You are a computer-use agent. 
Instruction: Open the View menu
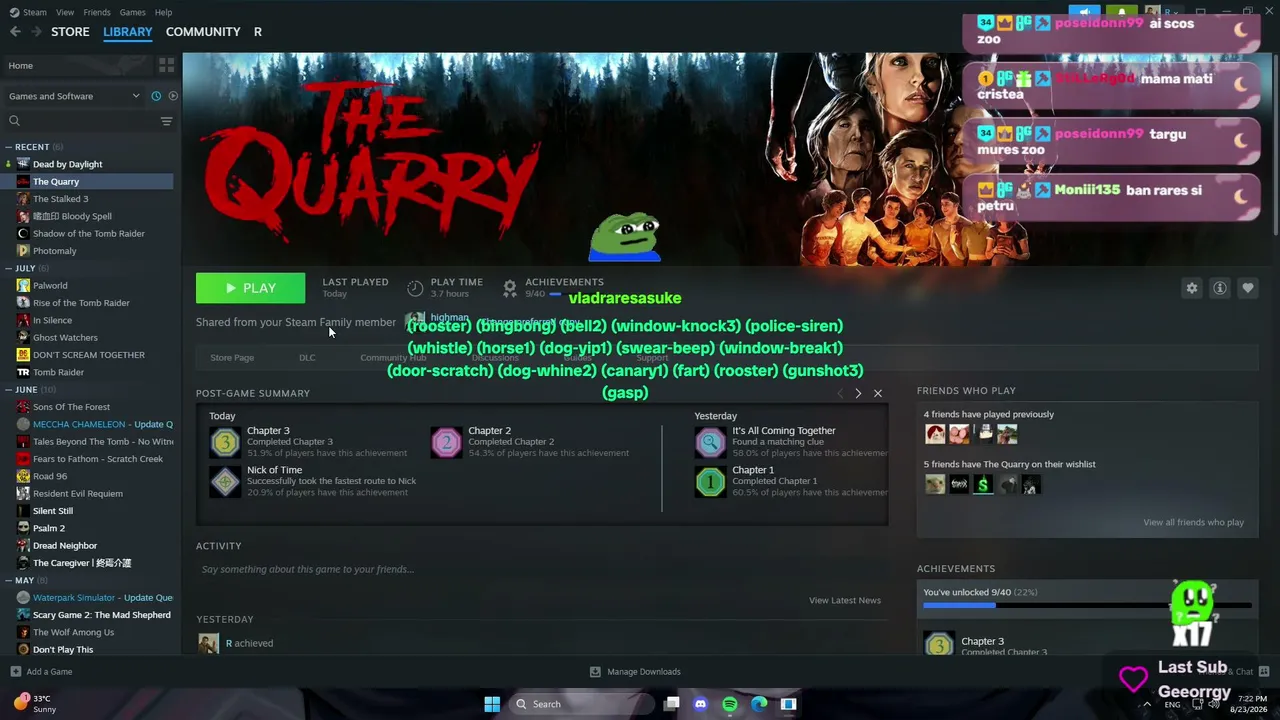click(65, 12)
